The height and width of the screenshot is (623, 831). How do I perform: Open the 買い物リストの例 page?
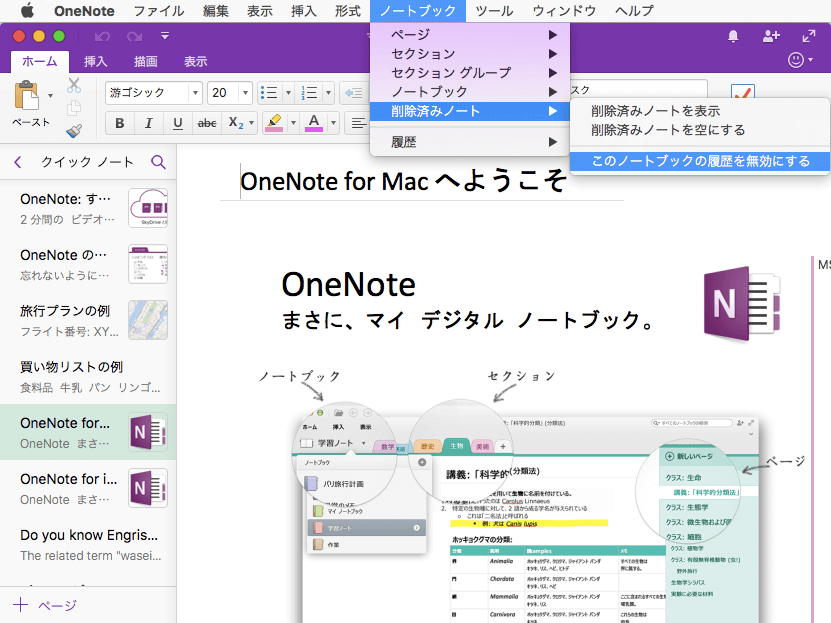[88, 376]
